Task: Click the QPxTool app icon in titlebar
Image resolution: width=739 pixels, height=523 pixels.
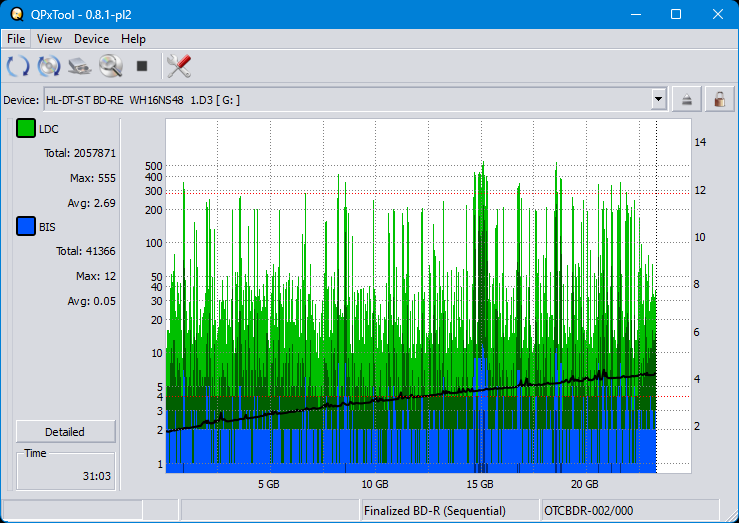Action: [x=16, y=14]
